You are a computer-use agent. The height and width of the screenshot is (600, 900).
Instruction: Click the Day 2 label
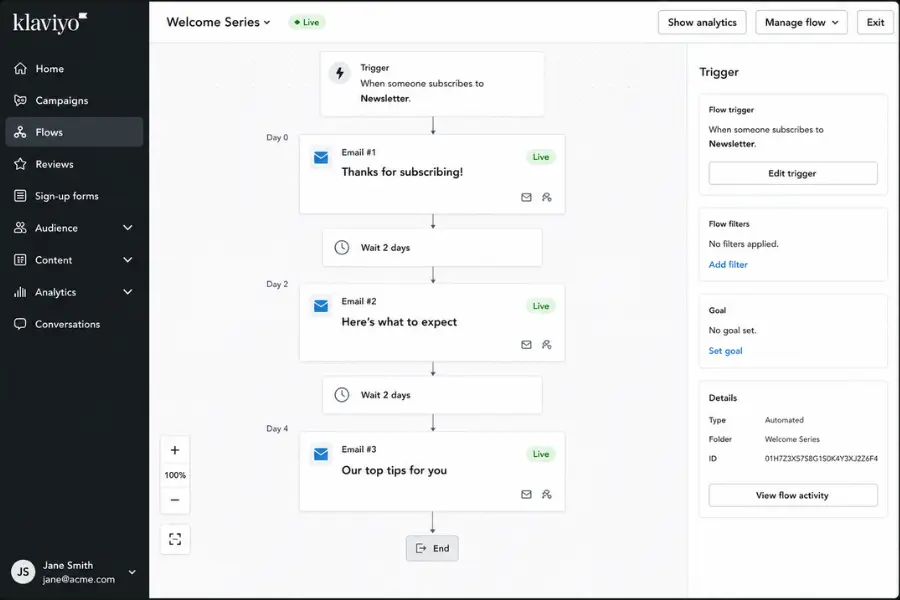(x=277, y=284)
